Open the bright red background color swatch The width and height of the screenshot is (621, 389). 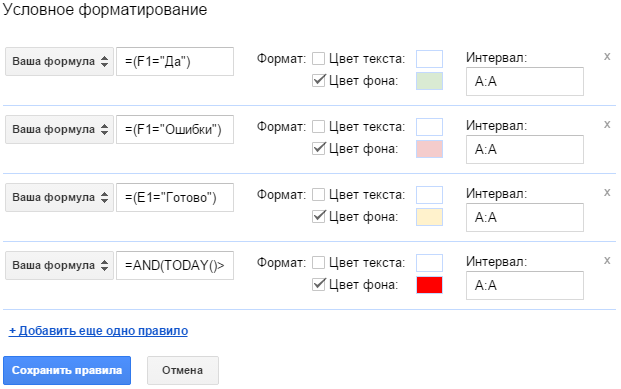[x=429, y=285]
